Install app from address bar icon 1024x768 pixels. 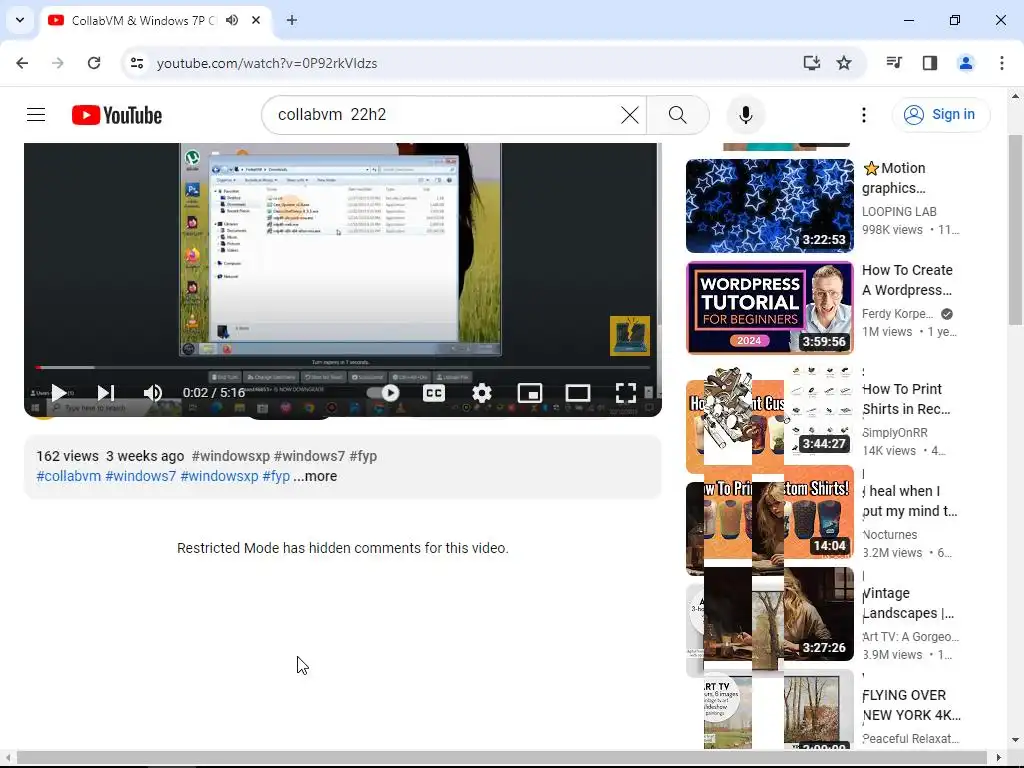point(811,63)
